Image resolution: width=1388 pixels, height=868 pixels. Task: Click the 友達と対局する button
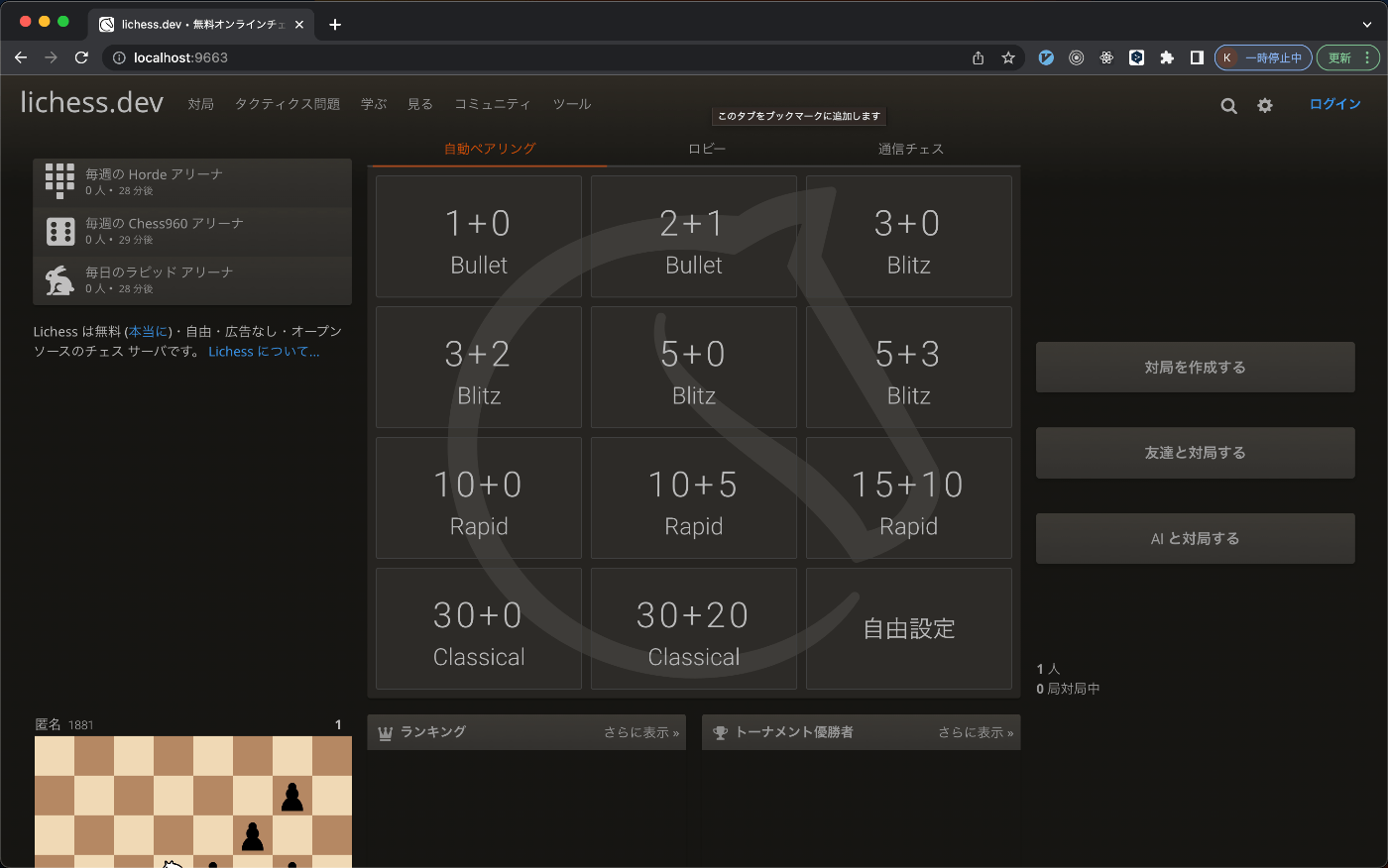pos(1196,453)
